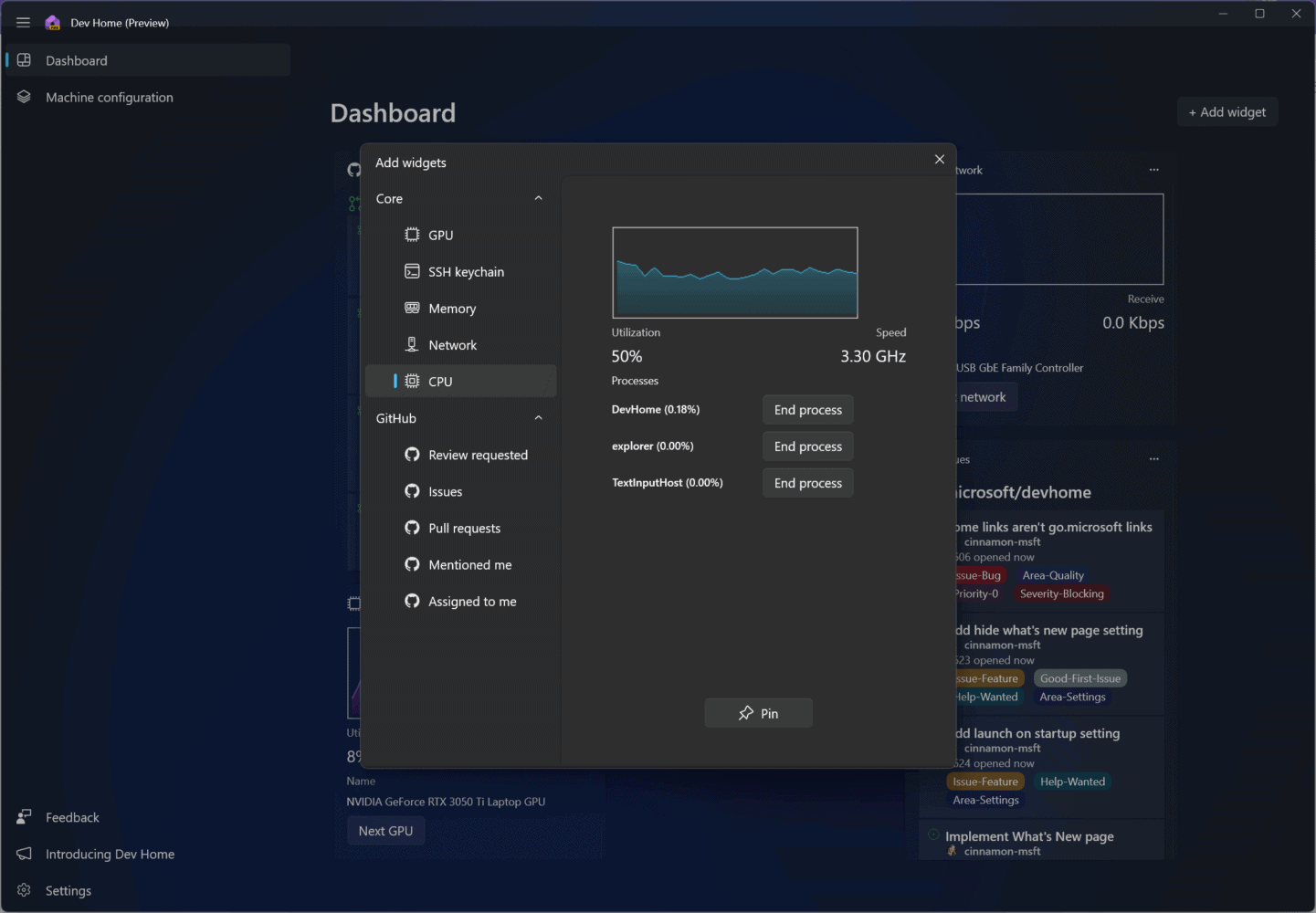Go to the Dashboard page
Image resolution: width=1316 pixels, height=913 pixels.
pos(147,60)
